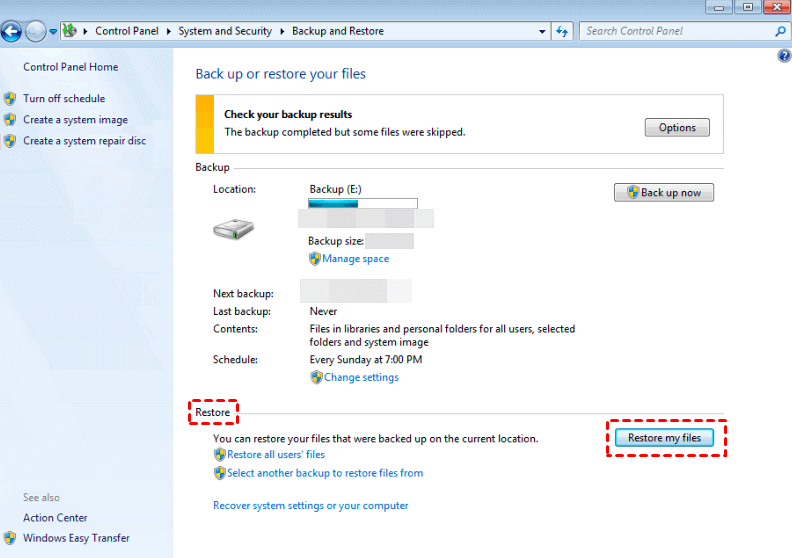Image resolution: width=792 pixels, height=558 pixels.
Task: Click the Back up now button
Action: click(x=664, y=192)
